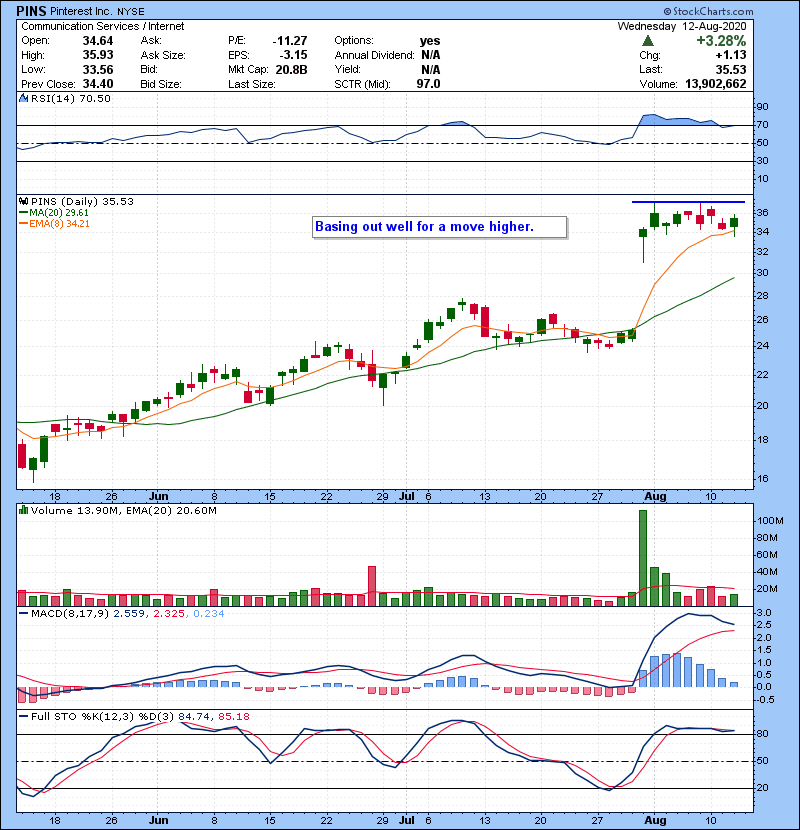The height and width of the screenshot is (830, 800).
Task: Click the RSI(14) 70.50 panel label
Action: 70,98
